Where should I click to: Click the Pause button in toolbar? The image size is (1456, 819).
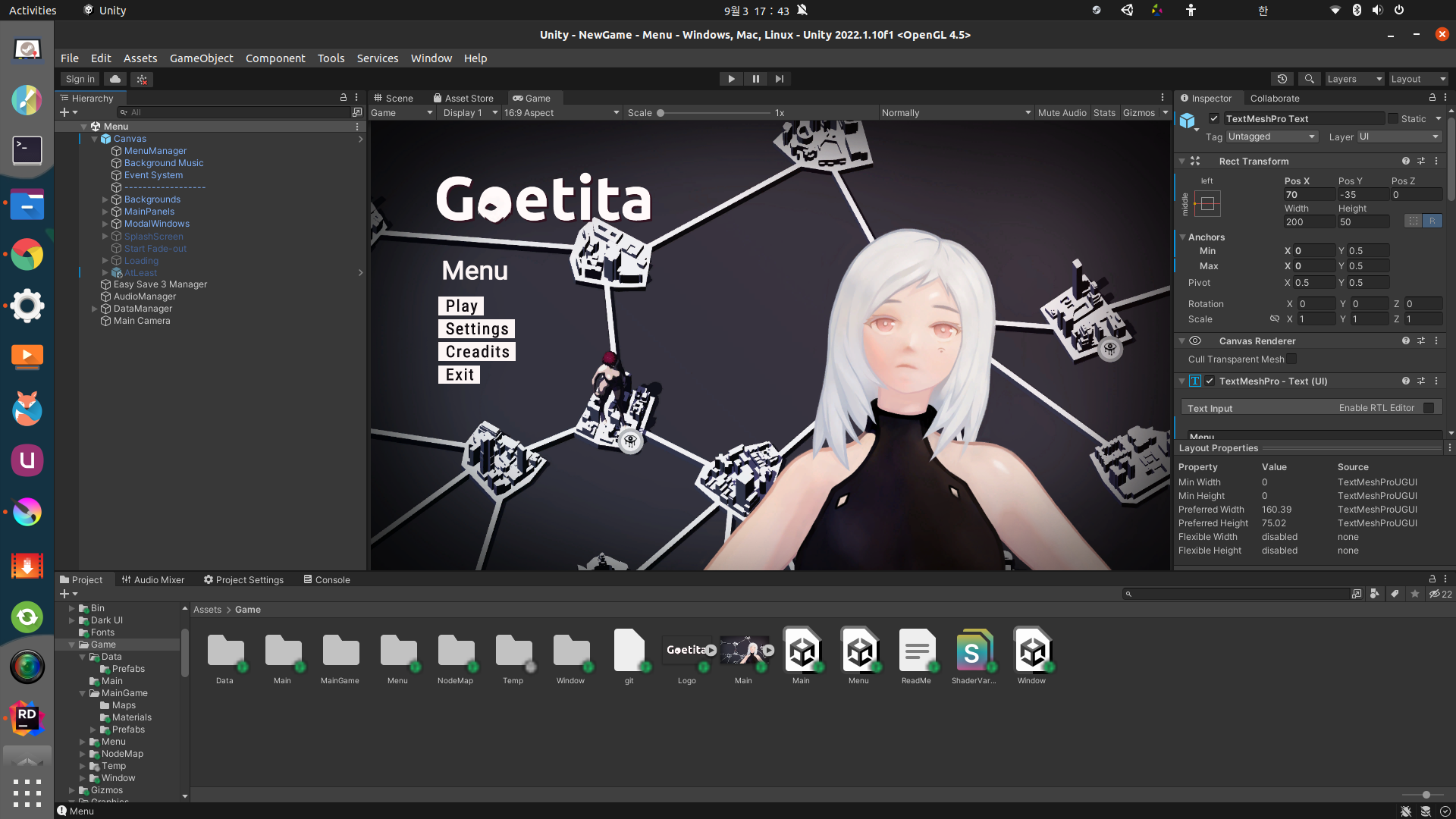pos(755,79)
